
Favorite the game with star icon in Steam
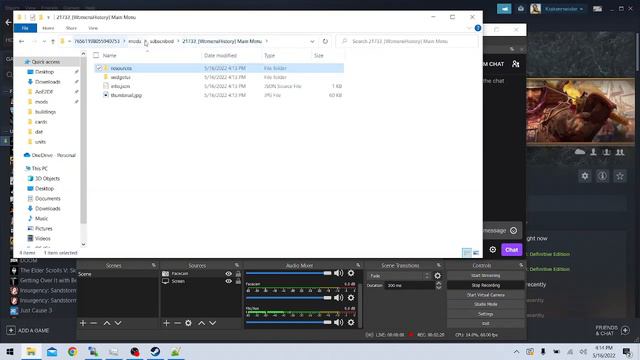point(620,176)
